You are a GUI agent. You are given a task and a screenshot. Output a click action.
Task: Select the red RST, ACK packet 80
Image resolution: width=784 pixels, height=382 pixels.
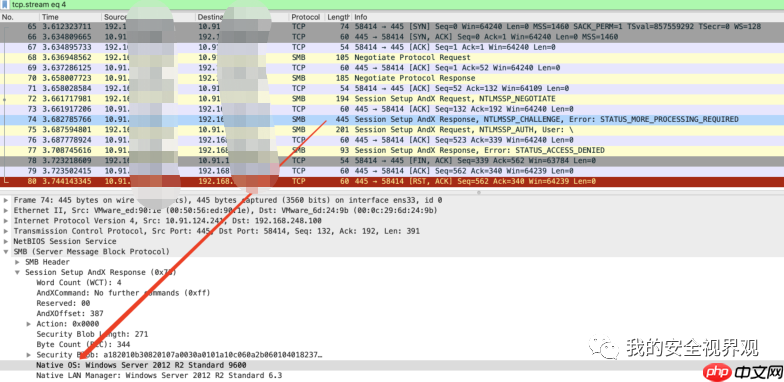coord(392,181)
